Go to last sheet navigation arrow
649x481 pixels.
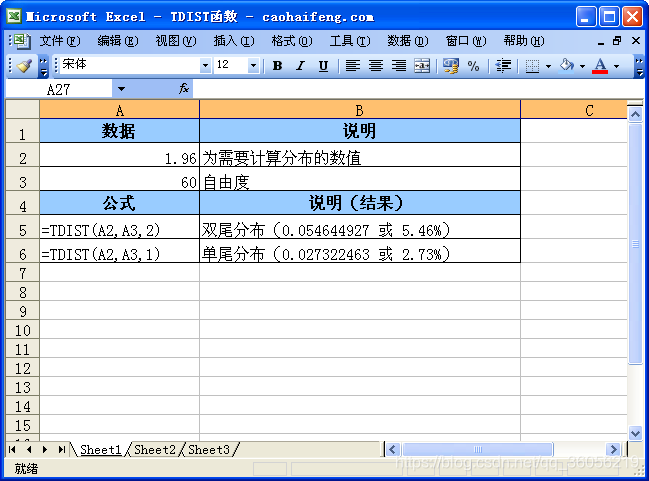[x=61, y=450]
